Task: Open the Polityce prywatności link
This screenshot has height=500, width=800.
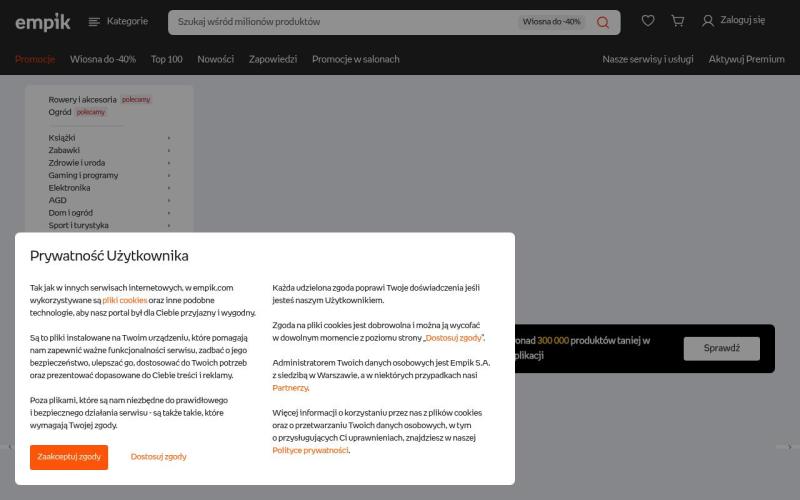Action: pyautogui.click(x=310, y=450)
